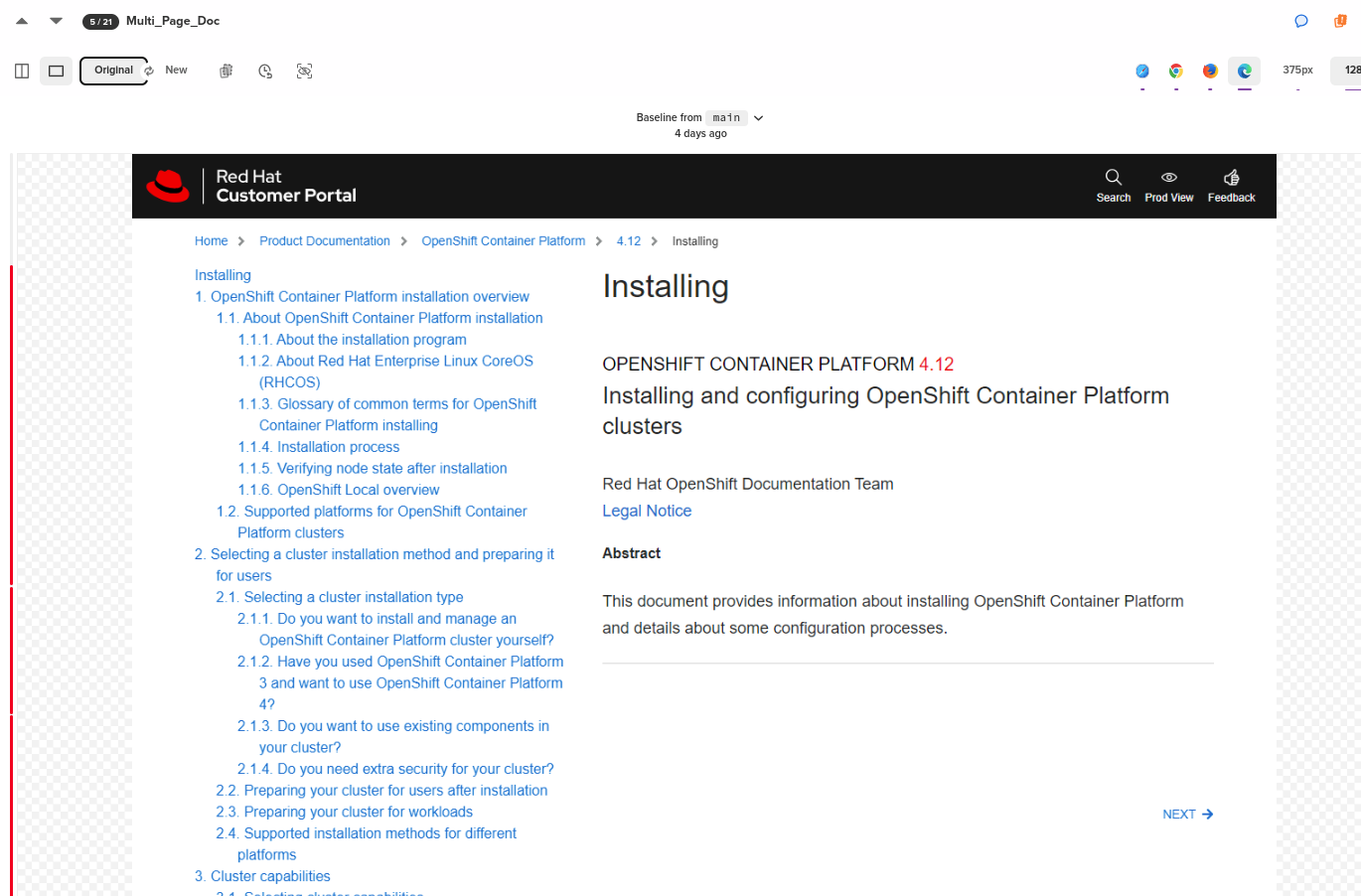Open the Home breadcrumb link
Screen dimensions: 1361x896
pos(211,241)
